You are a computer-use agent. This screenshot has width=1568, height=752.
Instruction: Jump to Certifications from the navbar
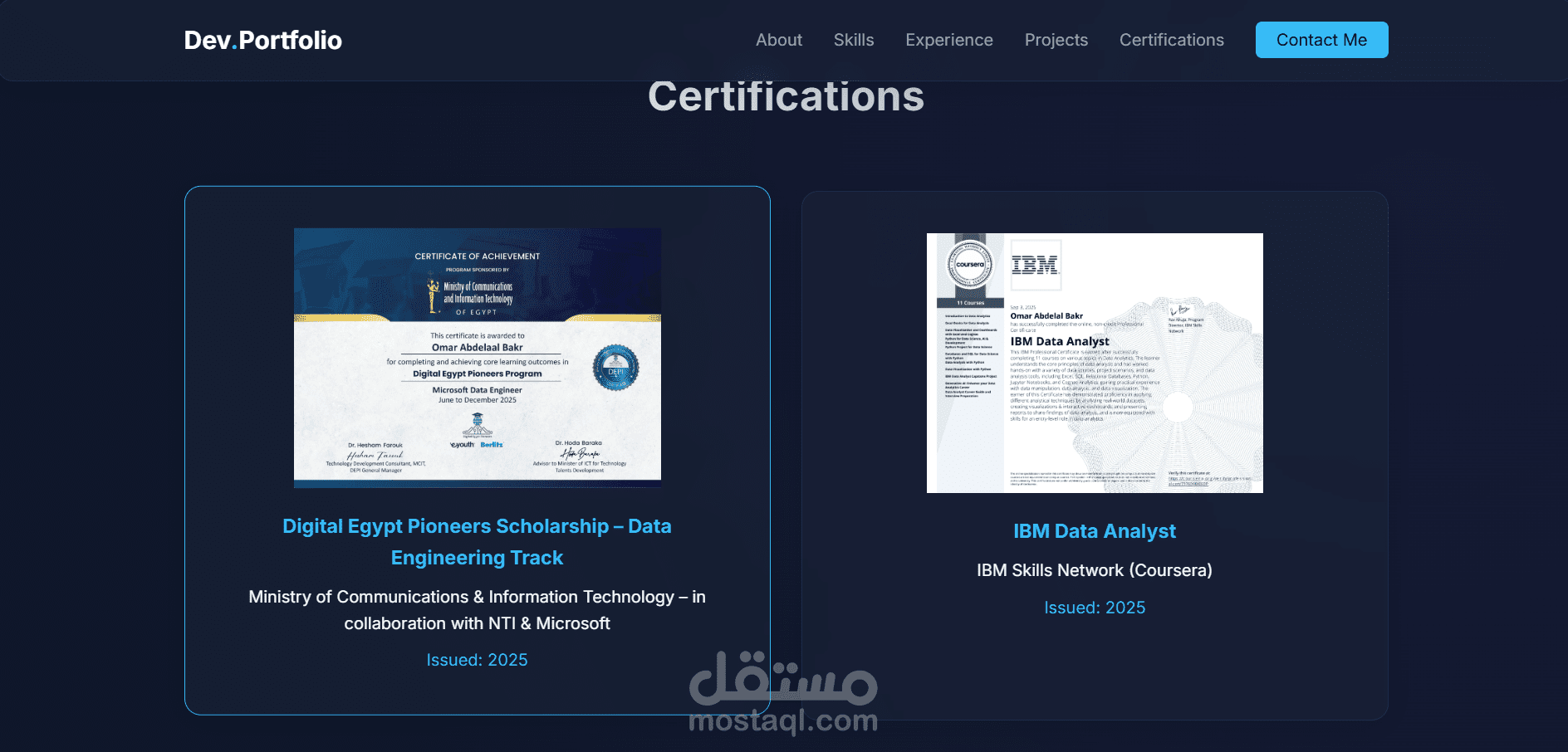[1171, 40]
